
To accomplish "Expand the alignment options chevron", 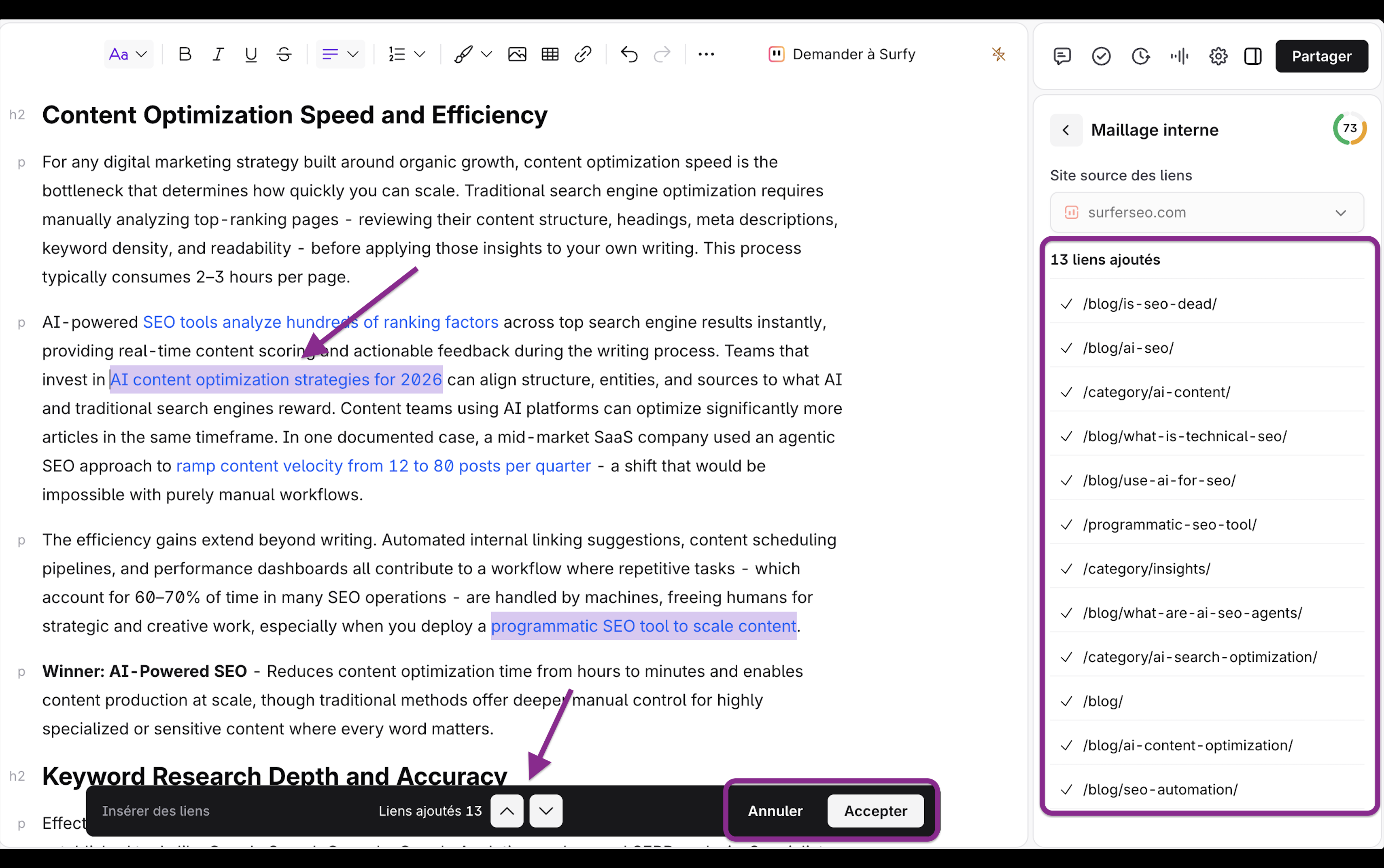I will click(x=353, y=55).
